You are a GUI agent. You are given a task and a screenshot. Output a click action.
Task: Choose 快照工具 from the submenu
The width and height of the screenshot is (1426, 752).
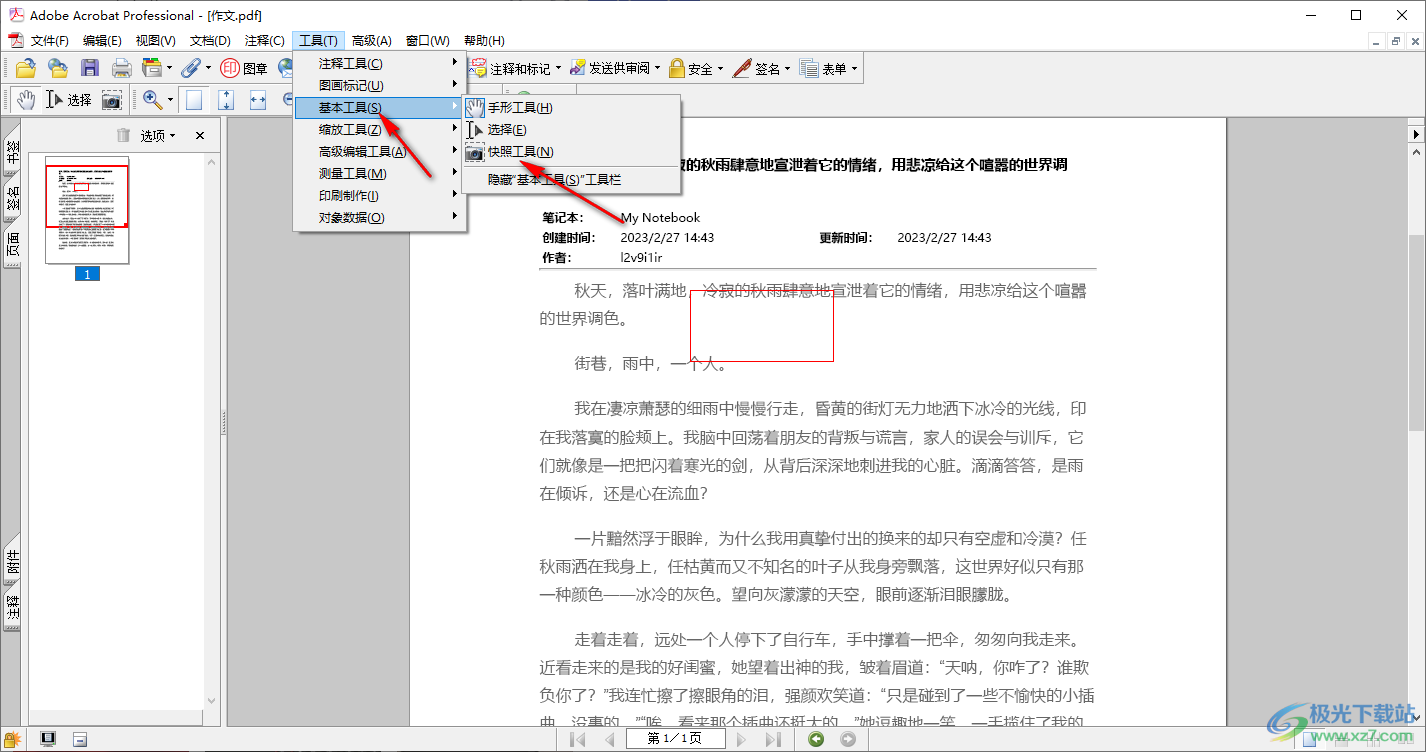pyautogui.click(x=520, y=152)
